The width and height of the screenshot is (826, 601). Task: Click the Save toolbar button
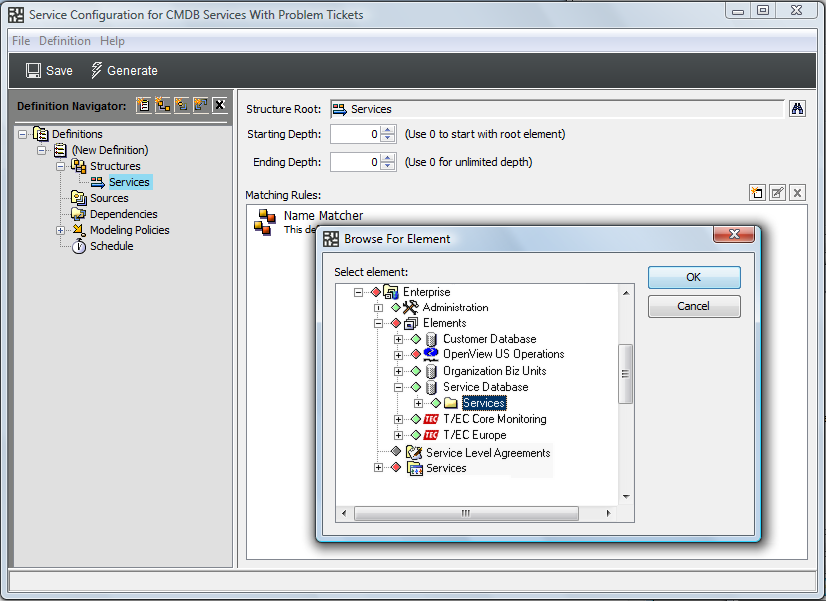pos(49,71)
